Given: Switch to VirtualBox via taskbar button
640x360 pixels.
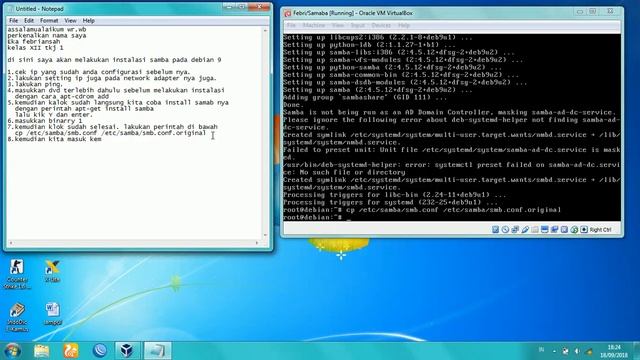Looking at the screenshot, I should [x=127, y=351].
